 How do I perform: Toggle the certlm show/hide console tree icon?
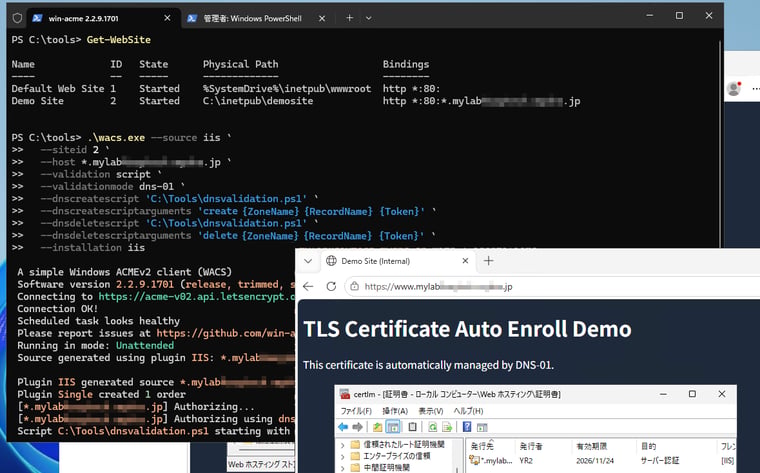393,427
